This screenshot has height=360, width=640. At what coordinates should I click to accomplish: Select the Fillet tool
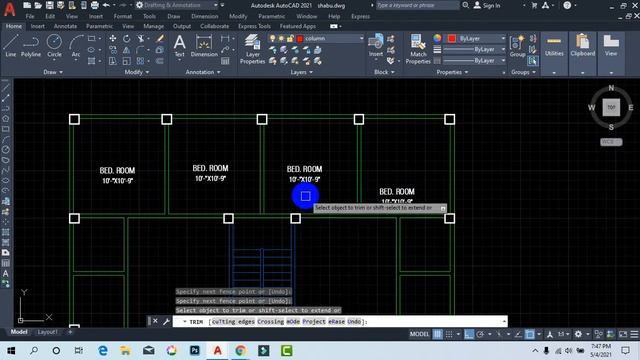coord(140,50)
